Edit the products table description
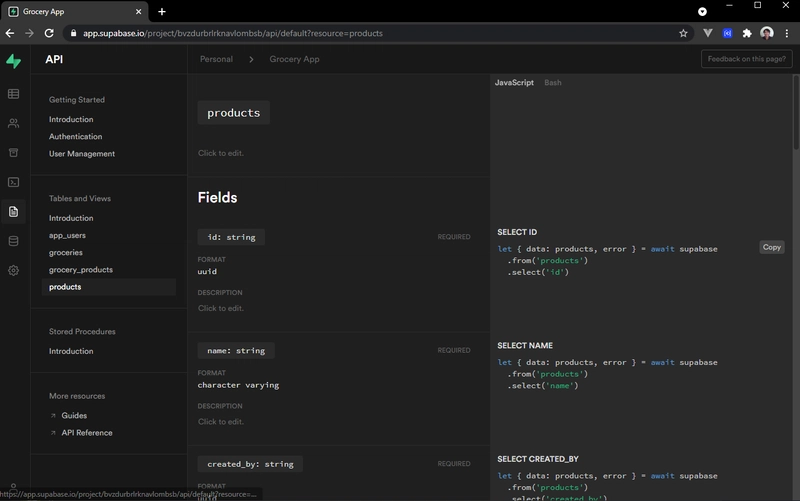The image size is (800, 501). click(221, 153)
